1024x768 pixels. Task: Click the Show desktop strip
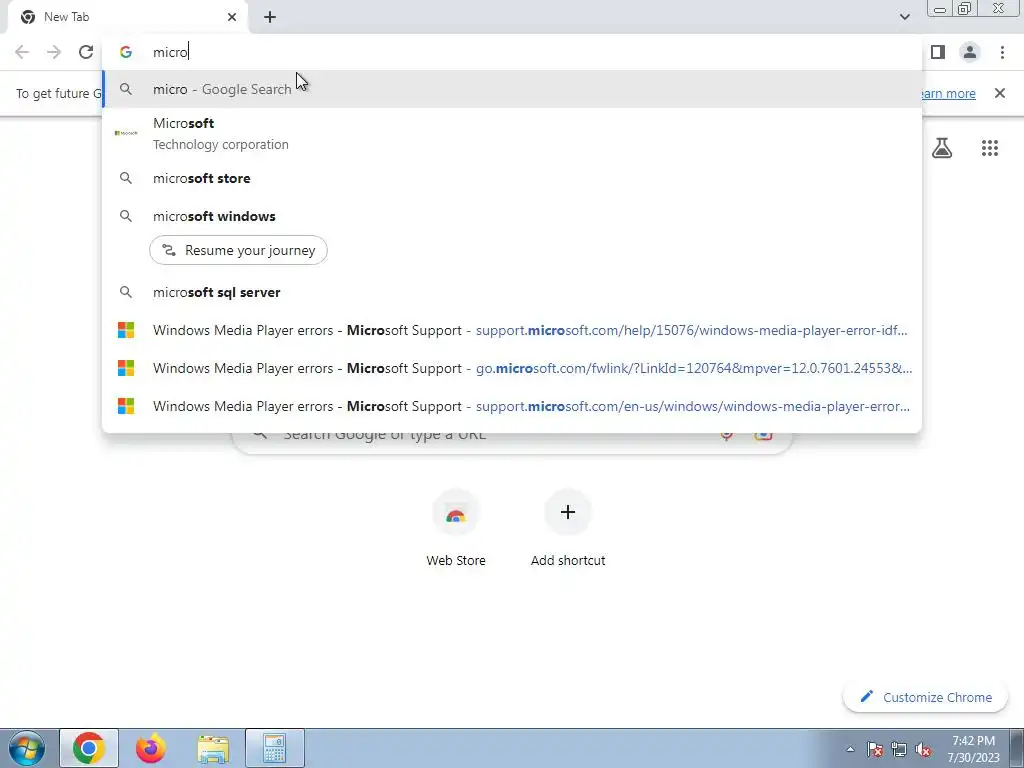point(1019,748)
